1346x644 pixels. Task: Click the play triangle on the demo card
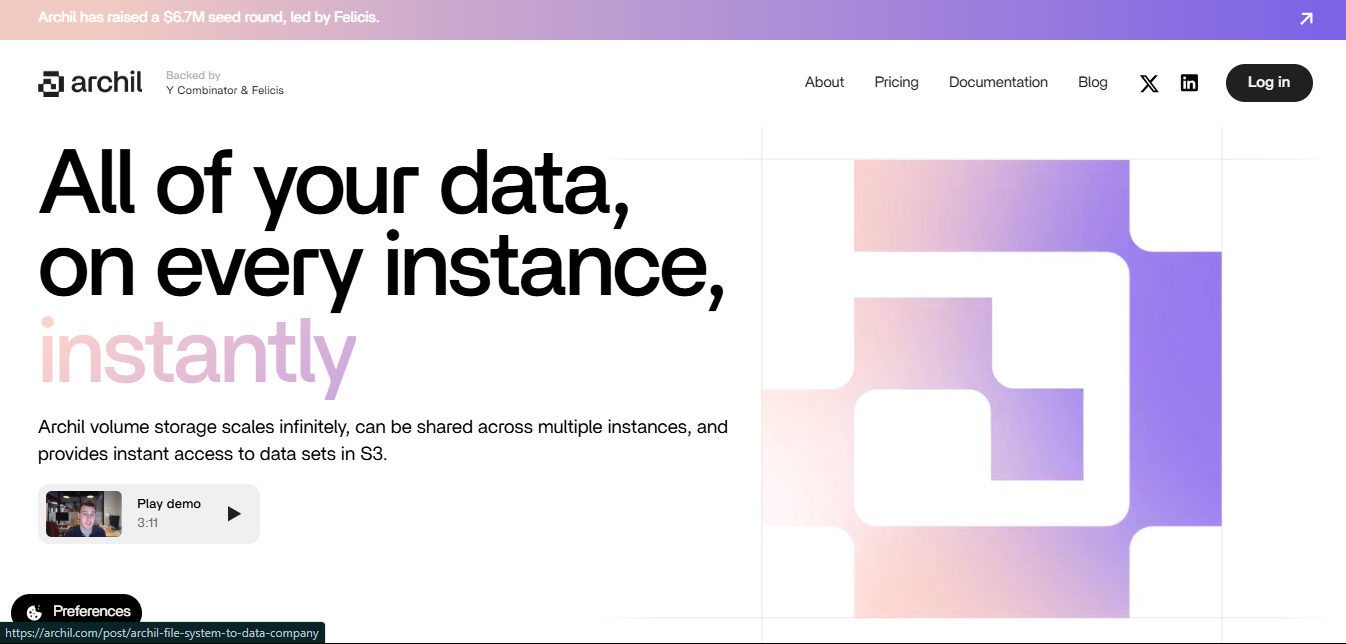pyautogui.click(x=234, y=514)
